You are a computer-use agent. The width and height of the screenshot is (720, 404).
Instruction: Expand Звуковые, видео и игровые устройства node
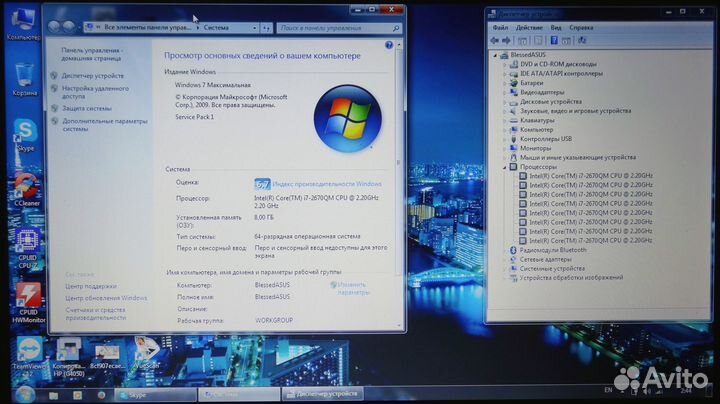point(505,111)
